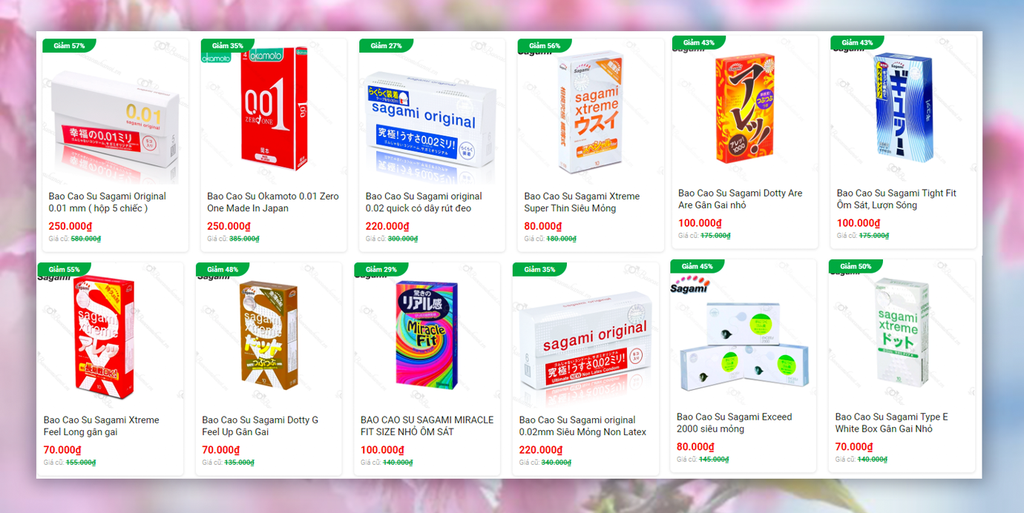This screenshot has height=513, width=1024.
Task: Click the Giảm 48% discount badge
Action: (223, 270)
